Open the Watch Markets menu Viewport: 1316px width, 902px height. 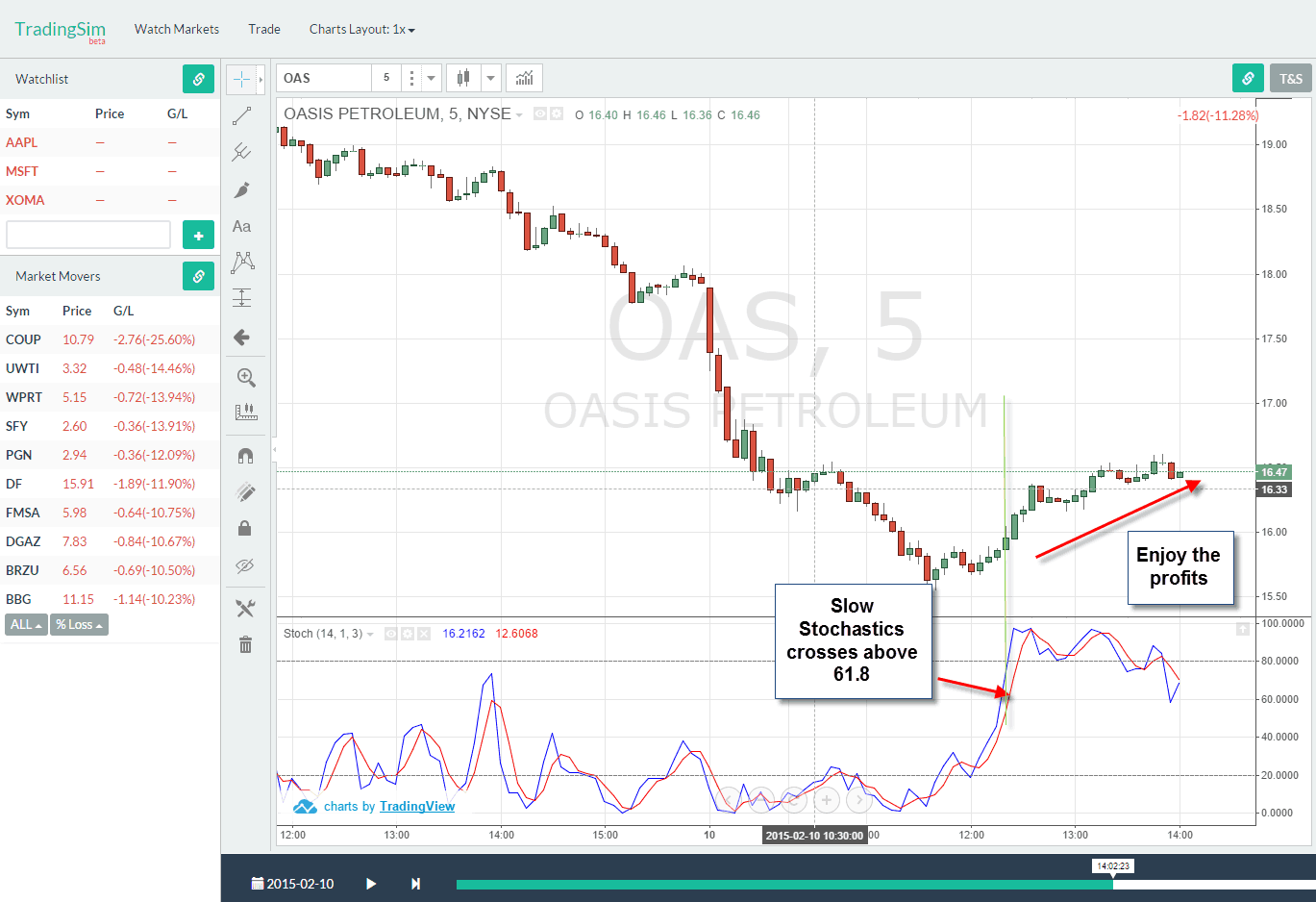tap(176, 29)
